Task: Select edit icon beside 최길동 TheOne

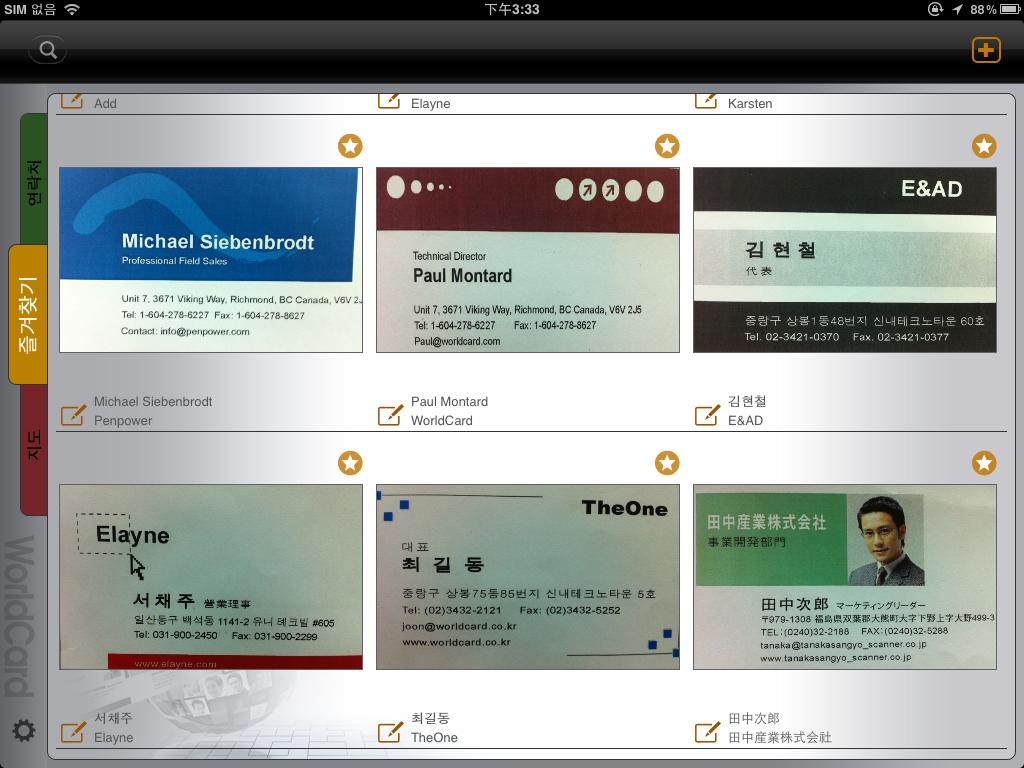Action: click(390, 731)
